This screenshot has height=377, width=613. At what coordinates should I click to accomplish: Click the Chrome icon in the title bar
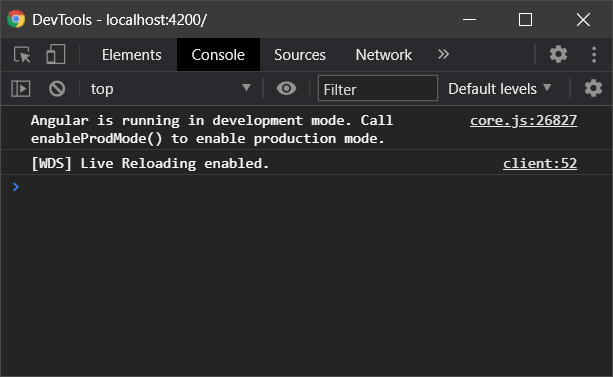click(16, 20)
